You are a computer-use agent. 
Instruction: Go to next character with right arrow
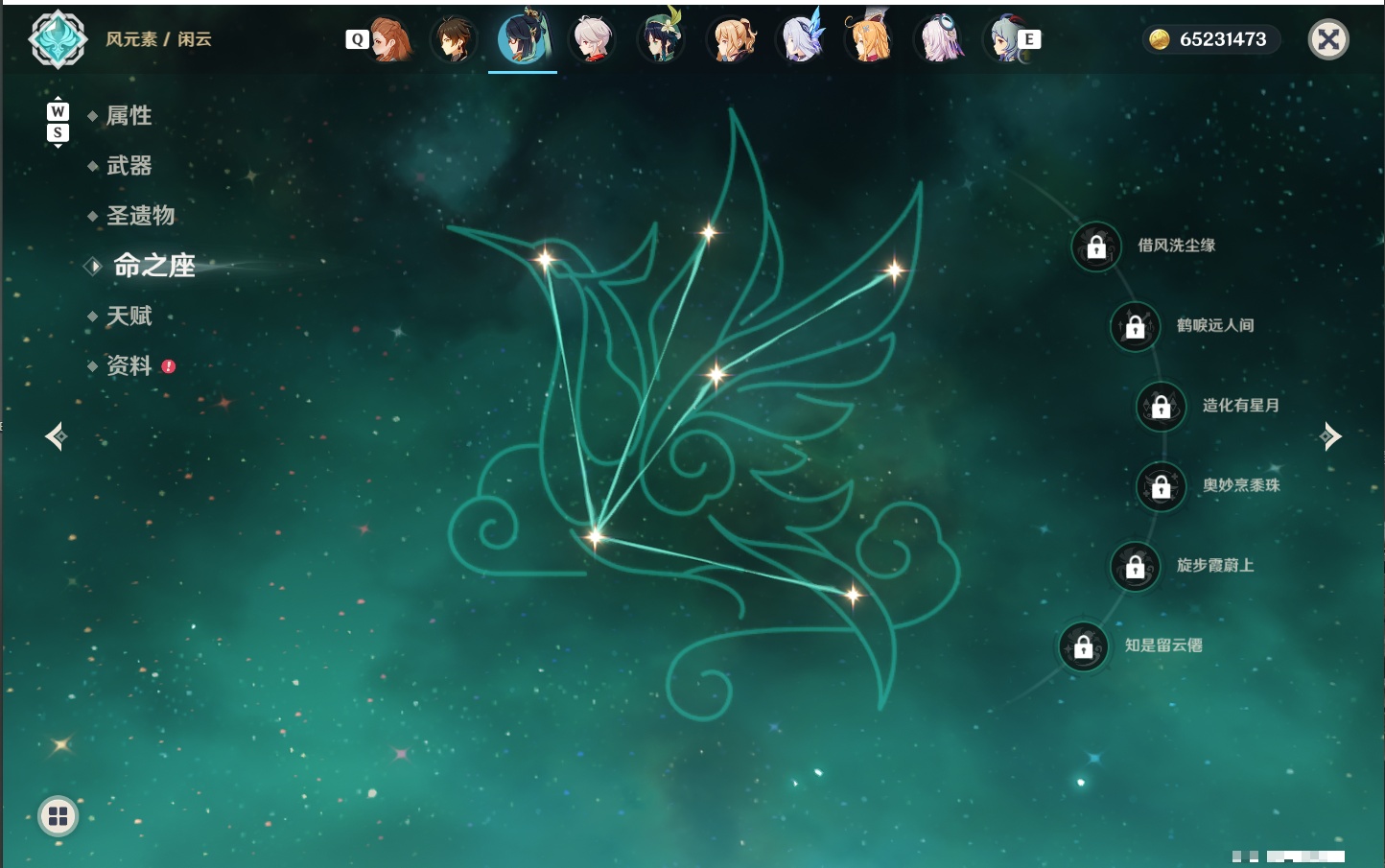click(1330, 436)
